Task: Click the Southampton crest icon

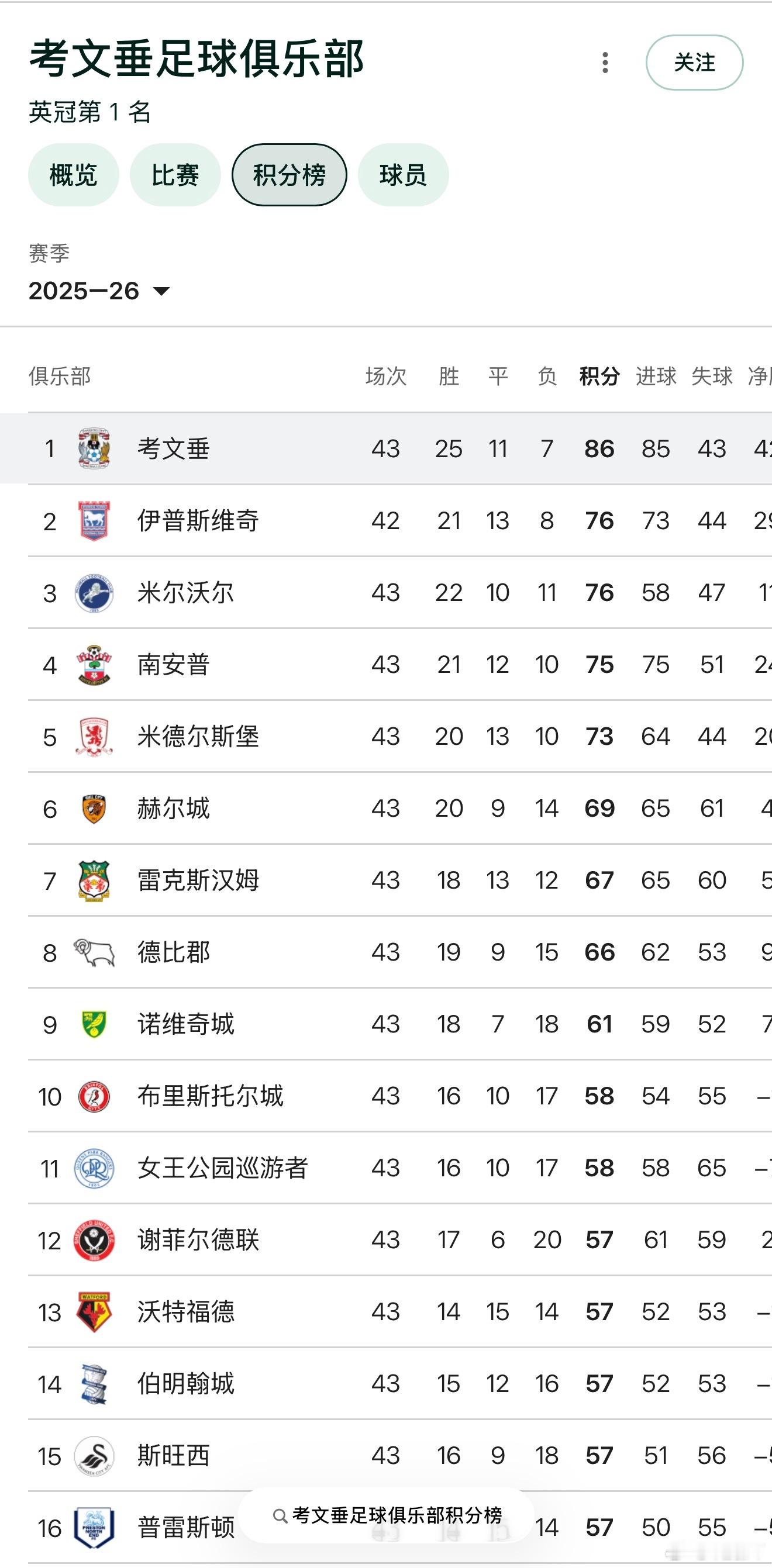Action: click(x=94, y=665)
